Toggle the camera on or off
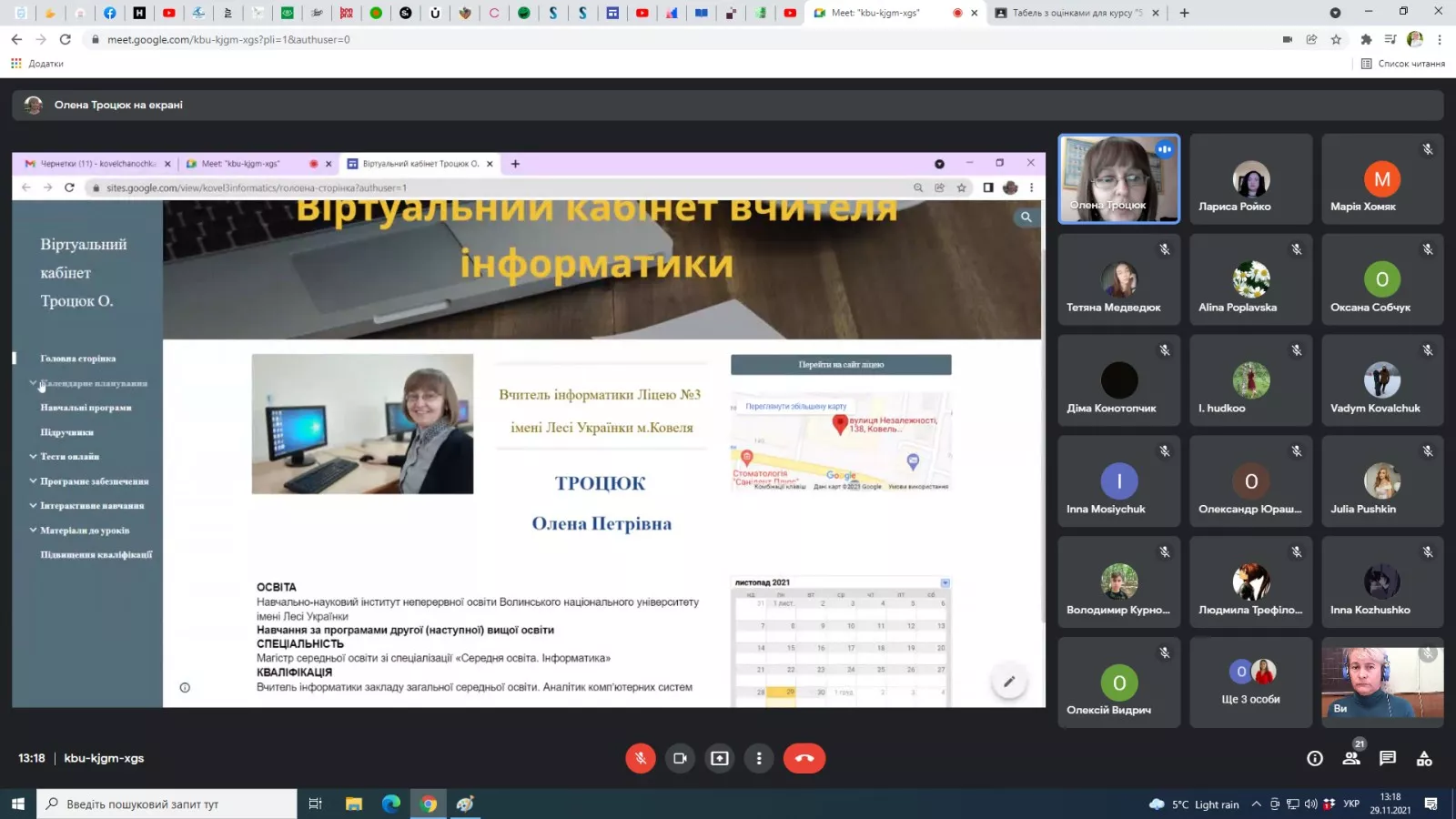Image resolution: width=1456 pixels, height=819 pixels. (680, 758)
